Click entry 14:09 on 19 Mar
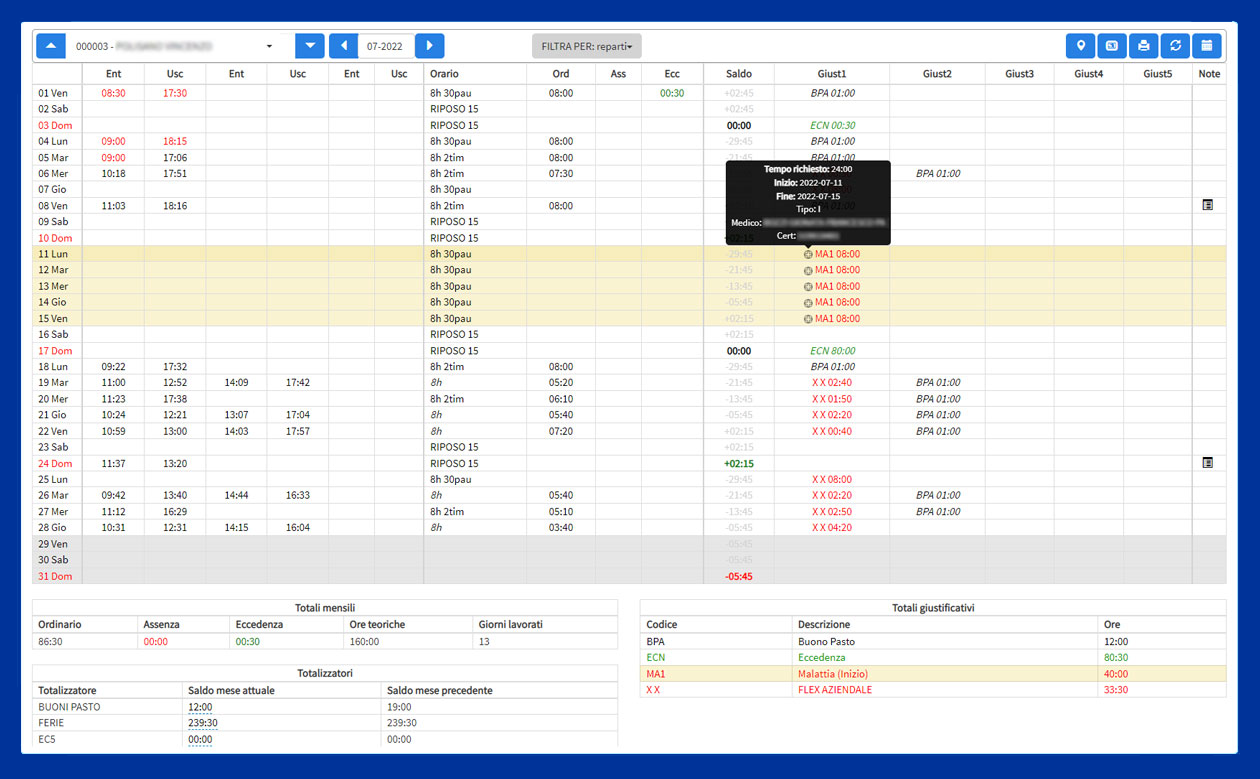Viewport: 1260px width, 779px height. (x=236, y=383)
